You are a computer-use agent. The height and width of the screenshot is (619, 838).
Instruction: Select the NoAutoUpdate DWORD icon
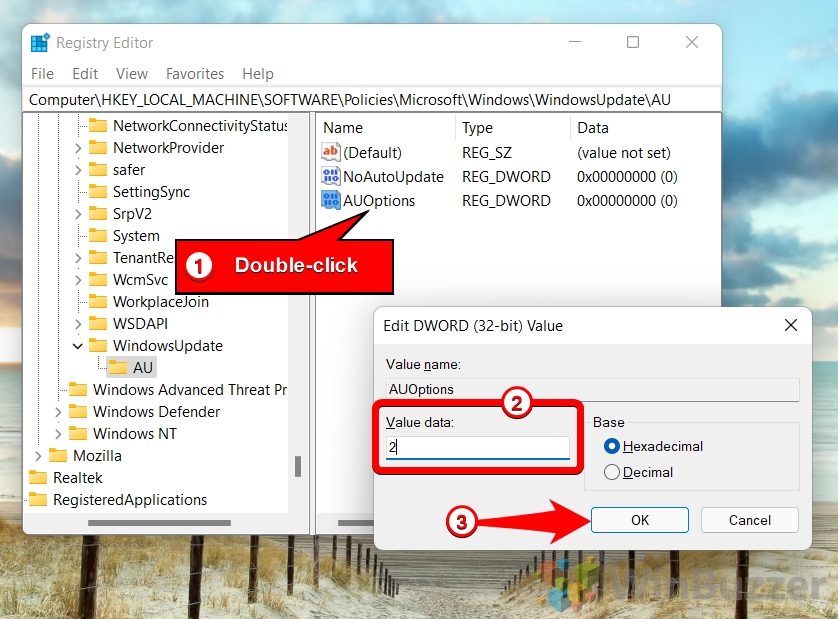coord(331,176)
